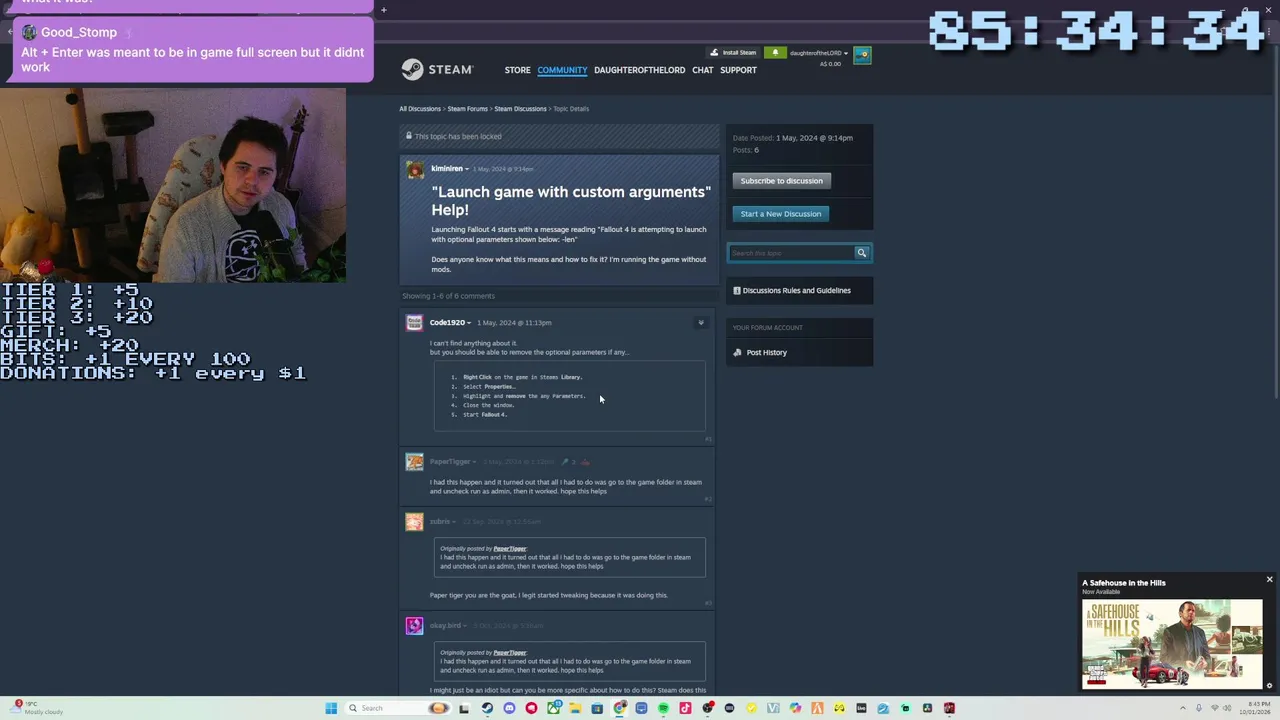Screen dimensions: 1280x720
Task: Click the 'Good_Stomp' chat username
Action: 79,32
